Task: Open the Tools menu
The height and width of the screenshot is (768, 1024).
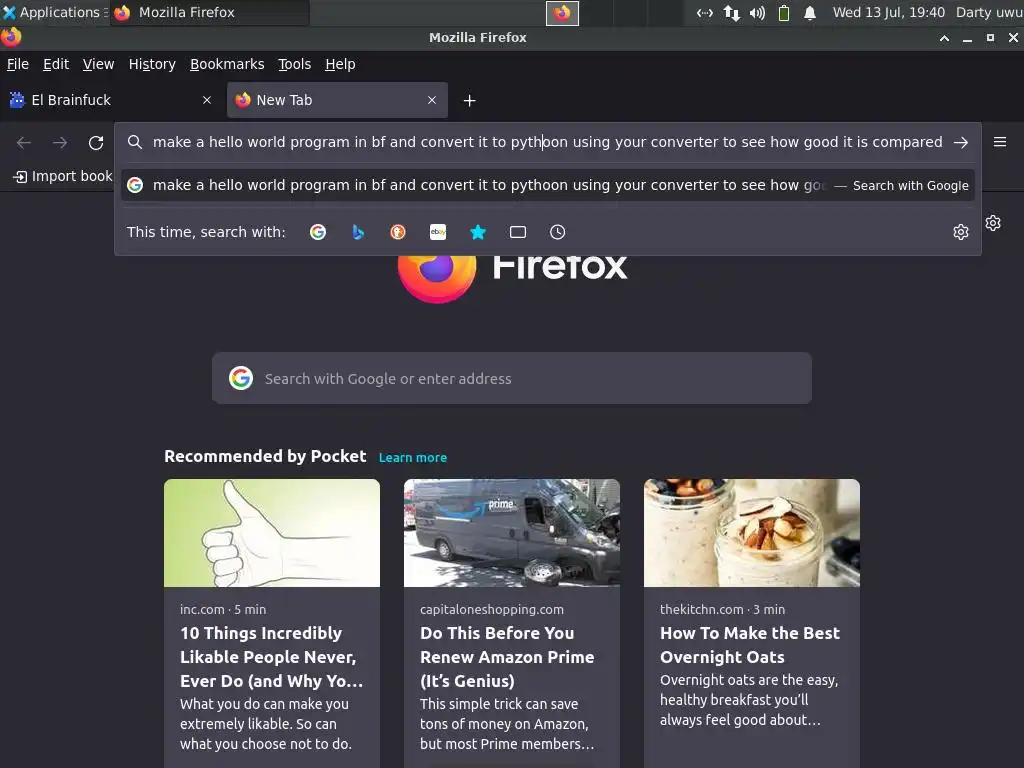Action: click(x=295, y=64)
